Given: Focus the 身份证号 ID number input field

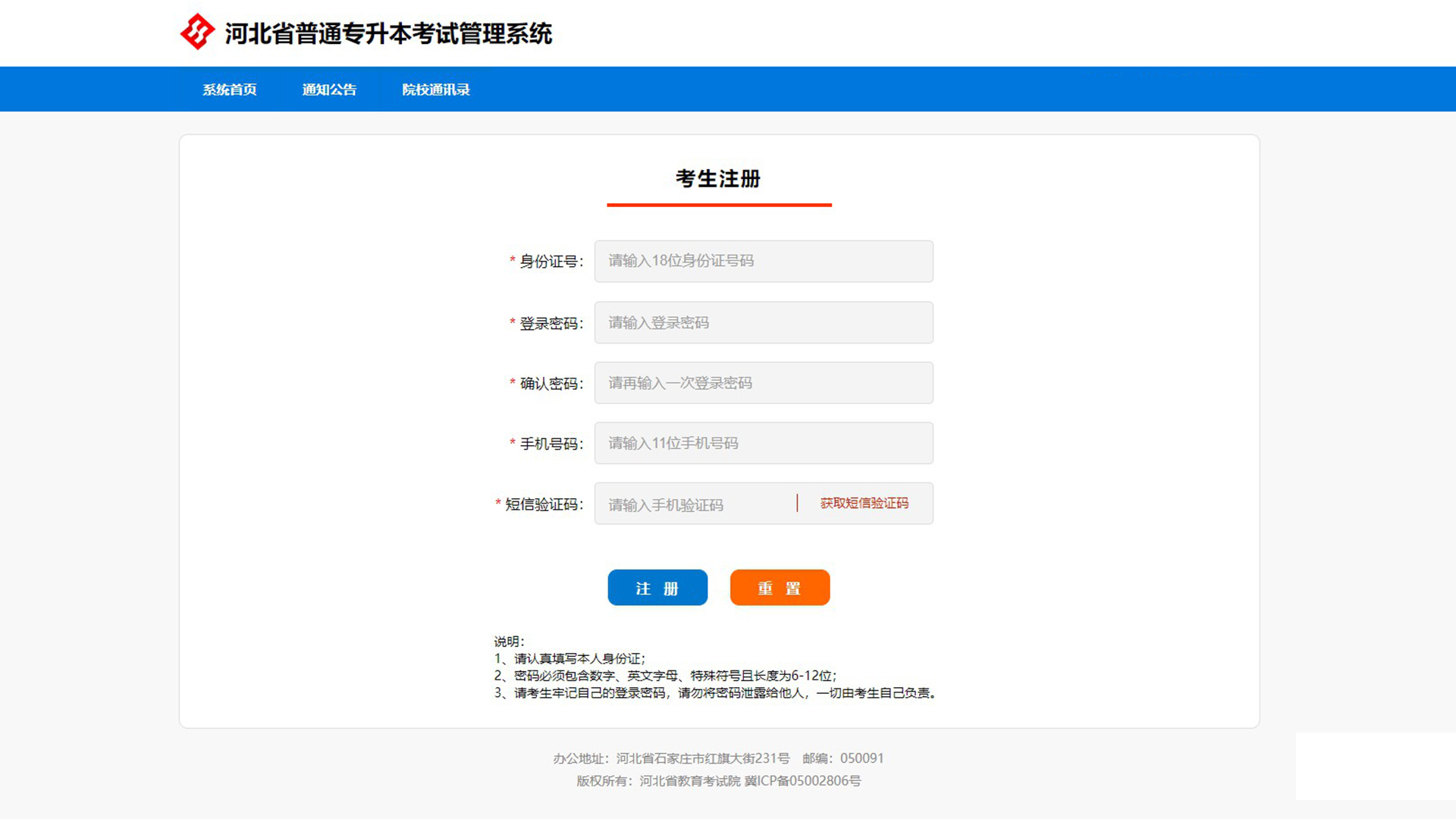Looking at the screenshot, I should (x=763, y=262).
